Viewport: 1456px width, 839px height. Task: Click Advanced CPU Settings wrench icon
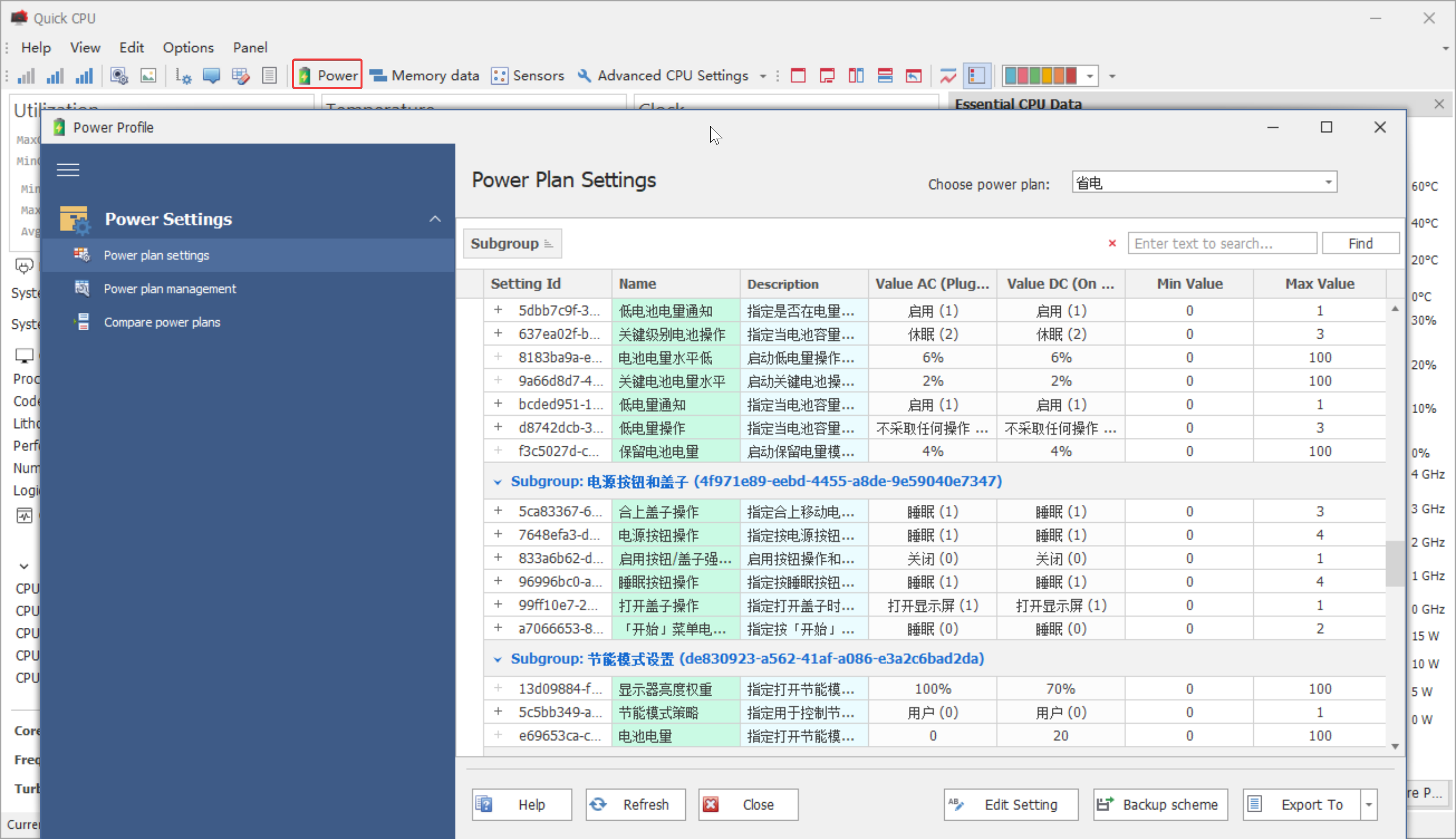(584, 75)
